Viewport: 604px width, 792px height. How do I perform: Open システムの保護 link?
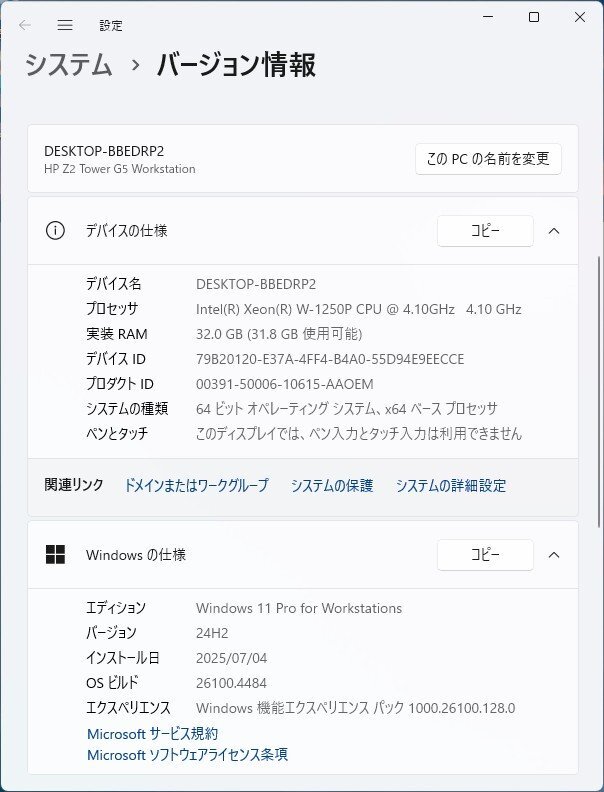tap(332, 485)
